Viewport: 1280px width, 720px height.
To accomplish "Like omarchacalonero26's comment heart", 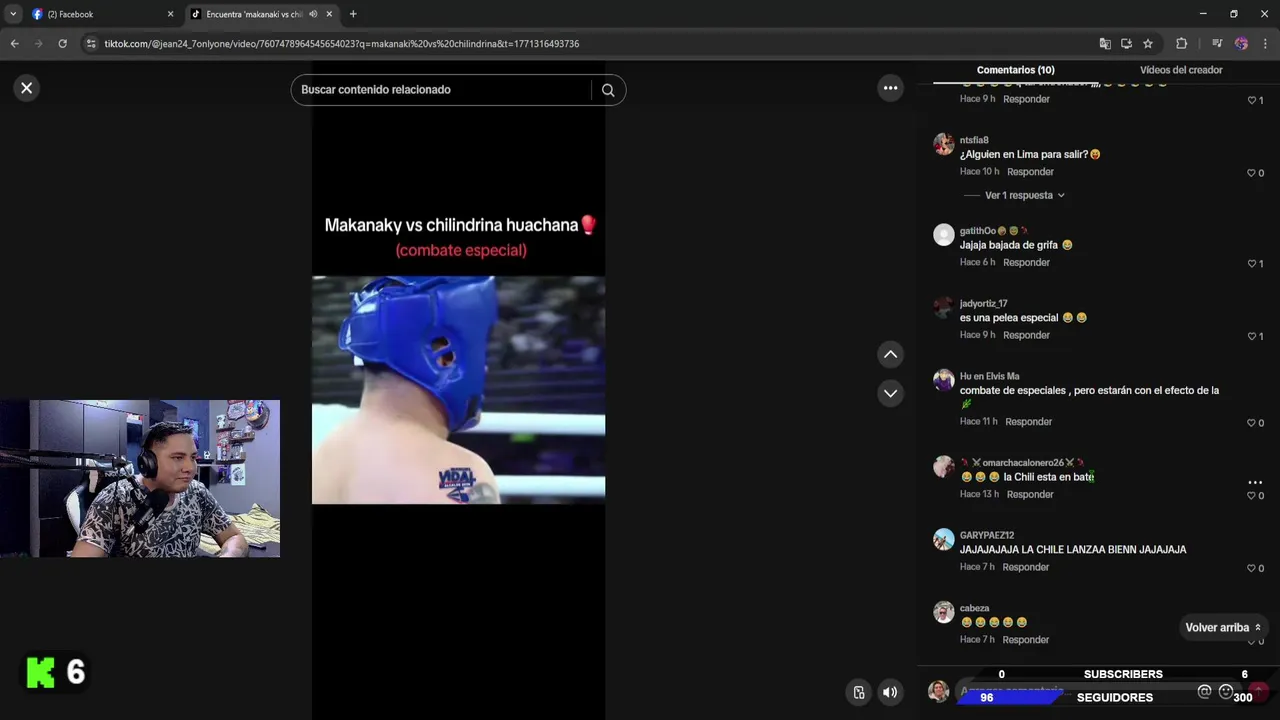I will pyautogui.click(x=1251, y=496).
